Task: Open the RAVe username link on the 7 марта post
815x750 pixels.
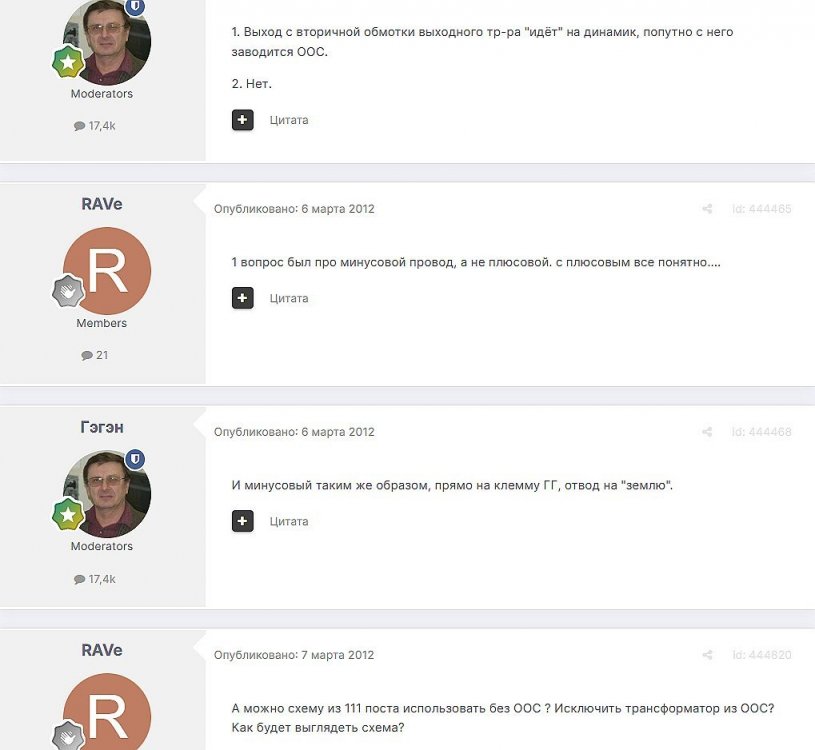Action: [102, 650]
